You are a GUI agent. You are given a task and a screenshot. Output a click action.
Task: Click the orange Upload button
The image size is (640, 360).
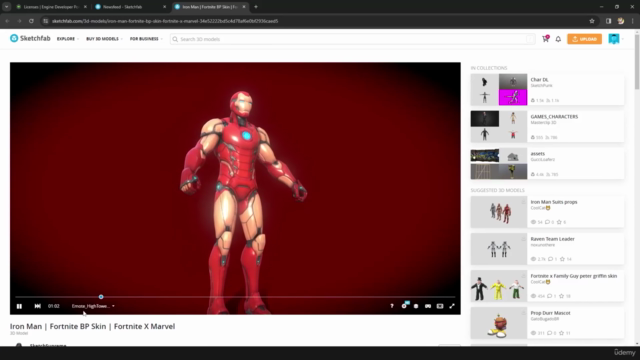tap(584, 39)
